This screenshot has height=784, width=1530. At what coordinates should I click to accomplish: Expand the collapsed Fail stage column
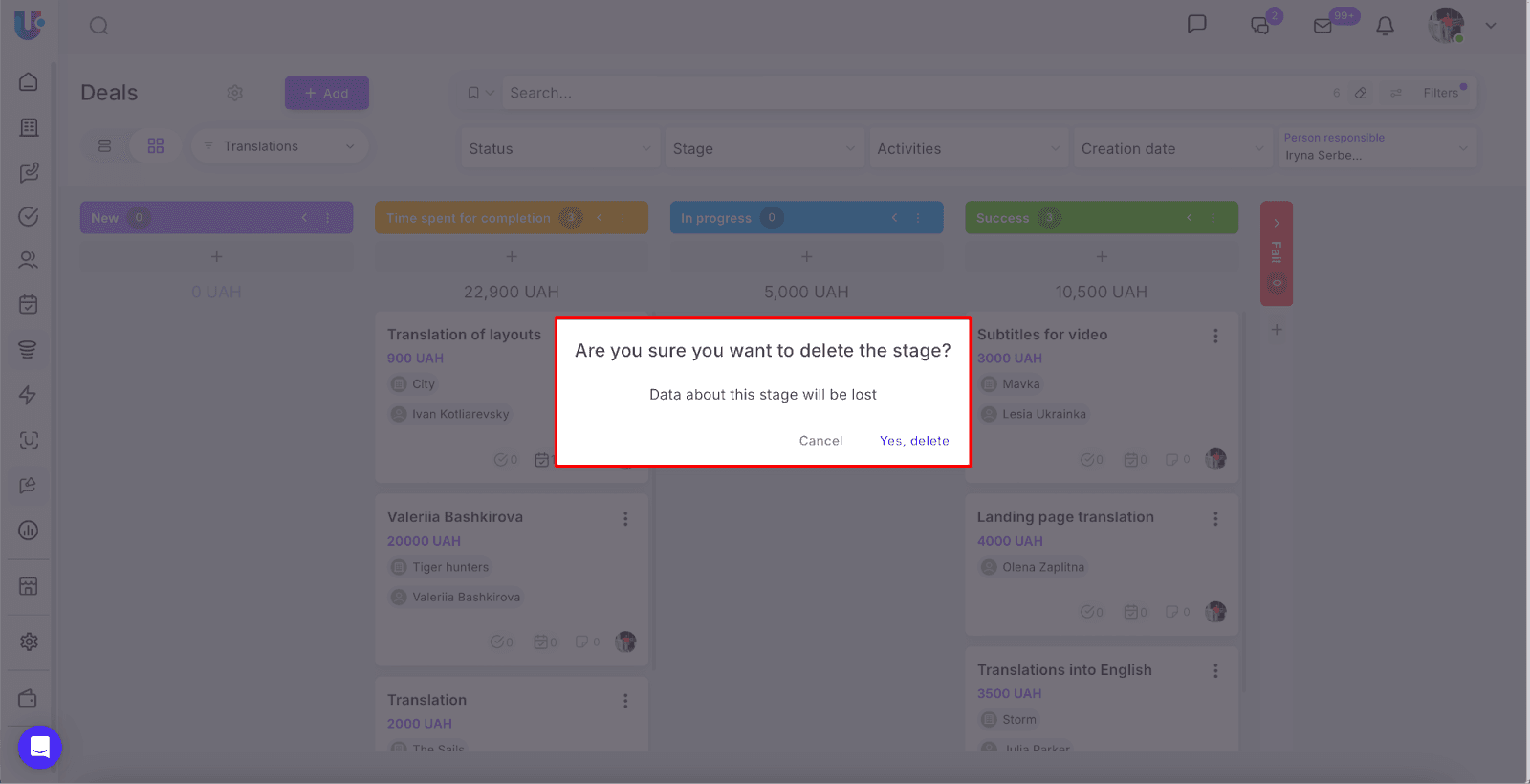1276,223
